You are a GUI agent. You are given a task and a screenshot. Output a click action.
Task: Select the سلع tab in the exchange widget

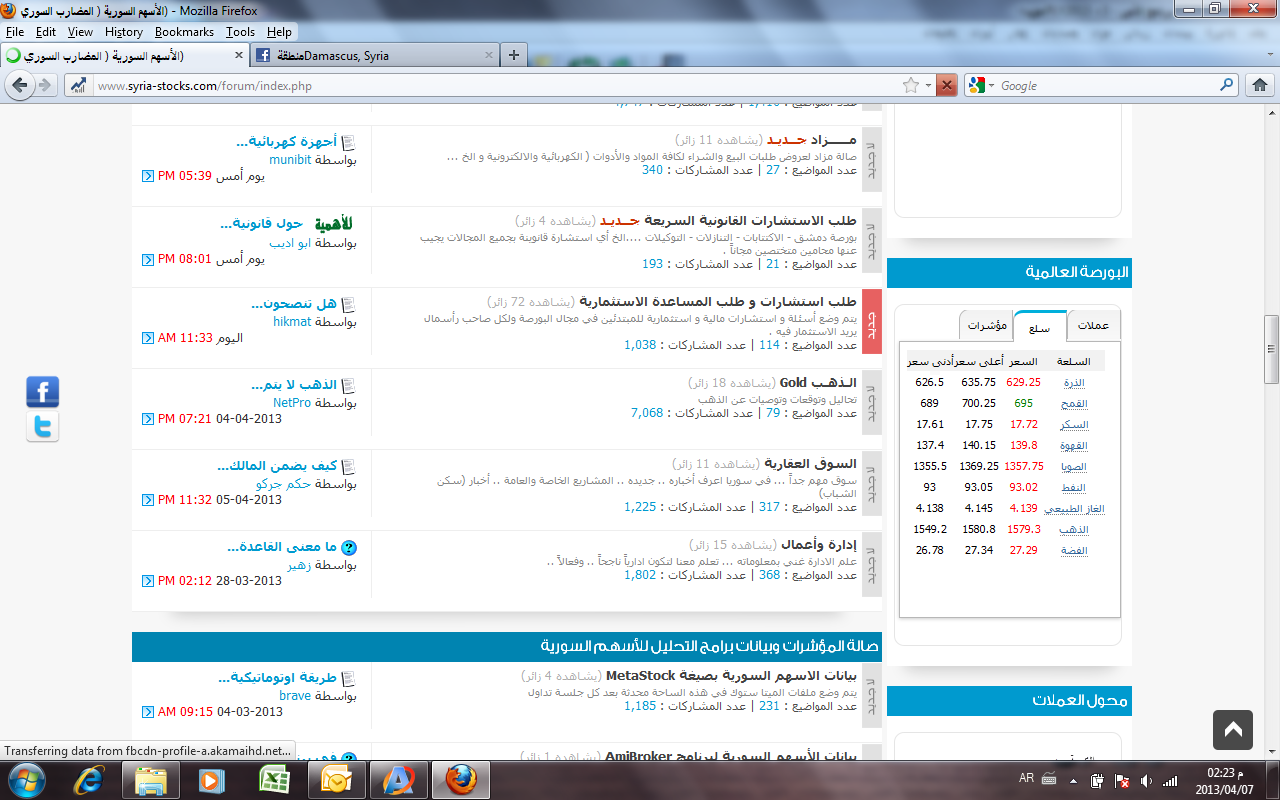pos(1040,326)
